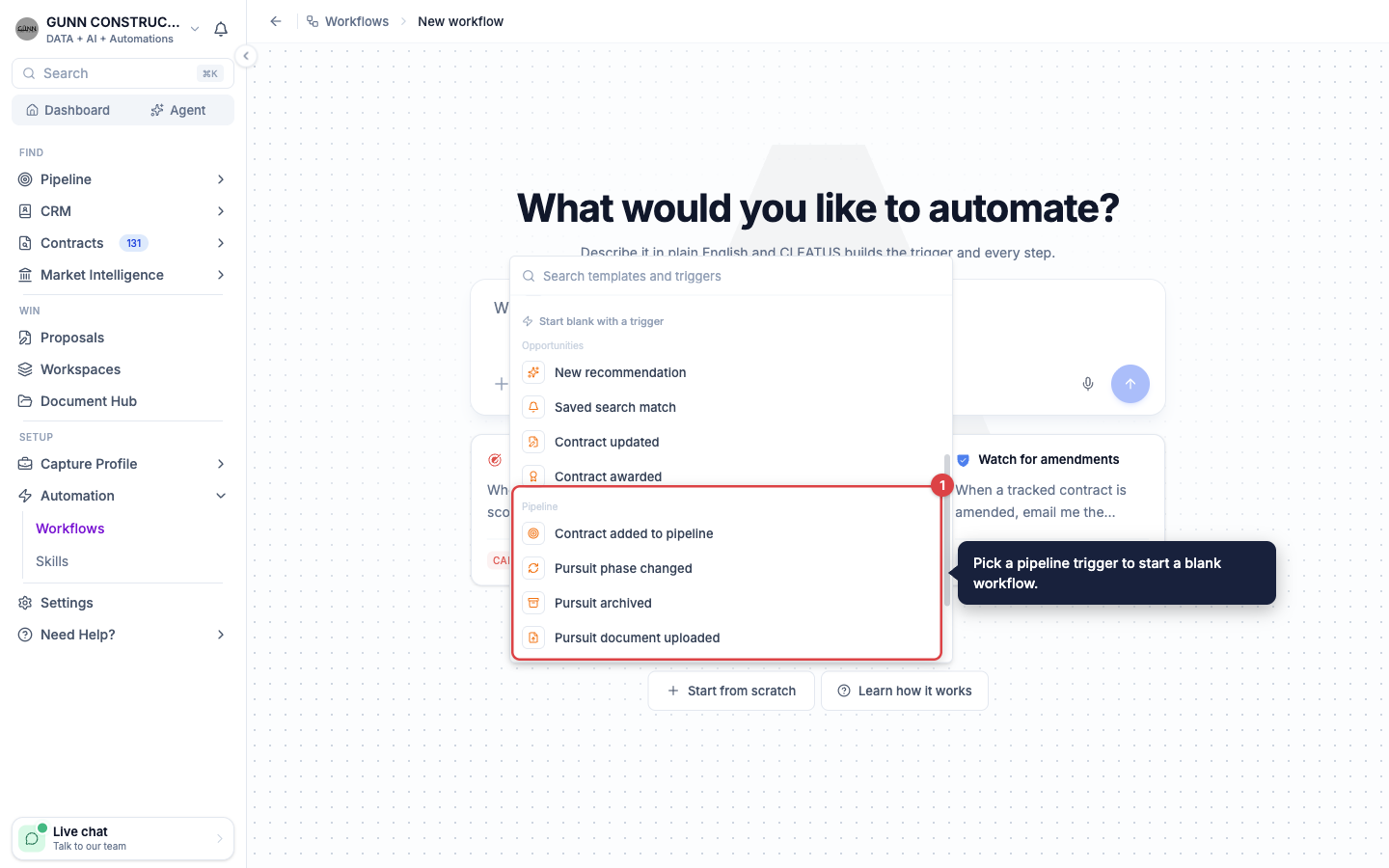
Task: Click the Settings gear icon in sidebar
Action: (x=25, y=603)
